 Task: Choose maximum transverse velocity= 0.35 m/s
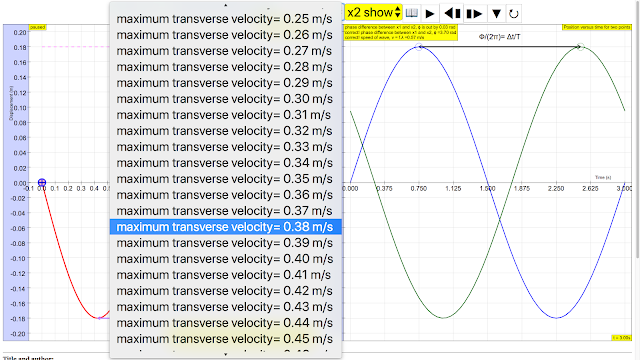[x=225, y=179]
